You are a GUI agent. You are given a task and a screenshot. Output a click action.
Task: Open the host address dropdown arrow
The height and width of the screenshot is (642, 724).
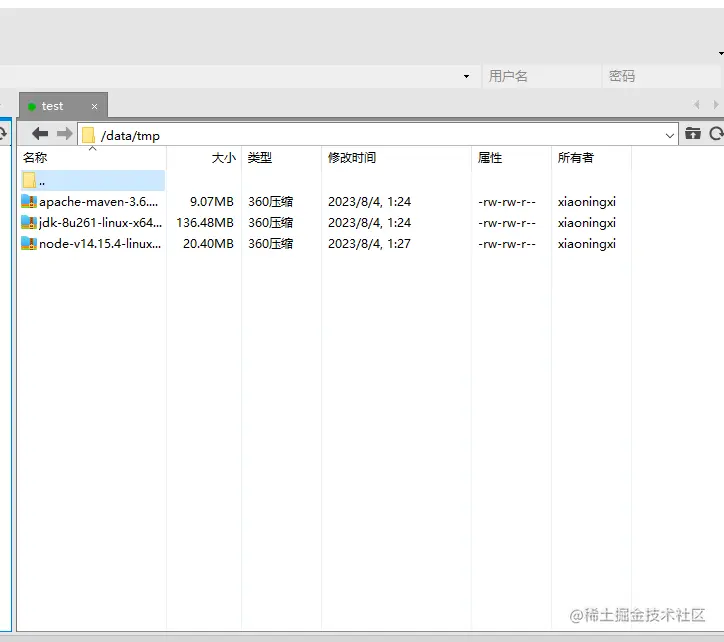pos(466,76)
